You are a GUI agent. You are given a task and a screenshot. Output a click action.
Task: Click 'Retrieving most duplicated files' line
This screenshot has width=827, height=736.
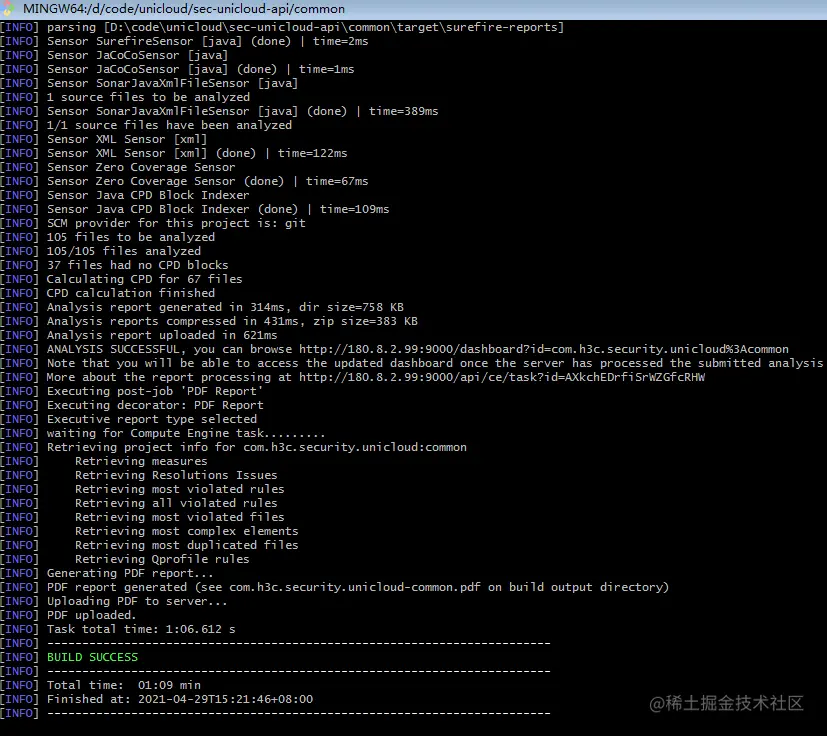(187, 545)
